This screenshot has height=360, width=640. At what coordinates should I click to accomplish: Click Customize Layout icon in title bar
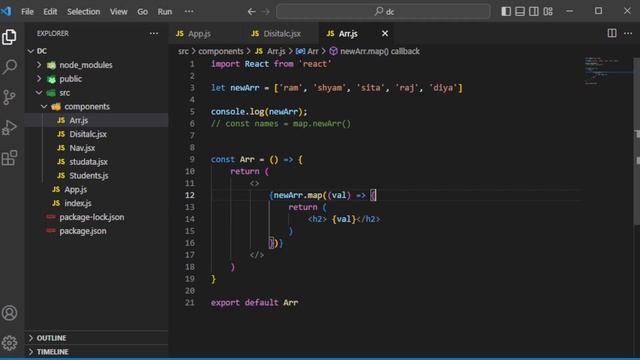[548, 11]
